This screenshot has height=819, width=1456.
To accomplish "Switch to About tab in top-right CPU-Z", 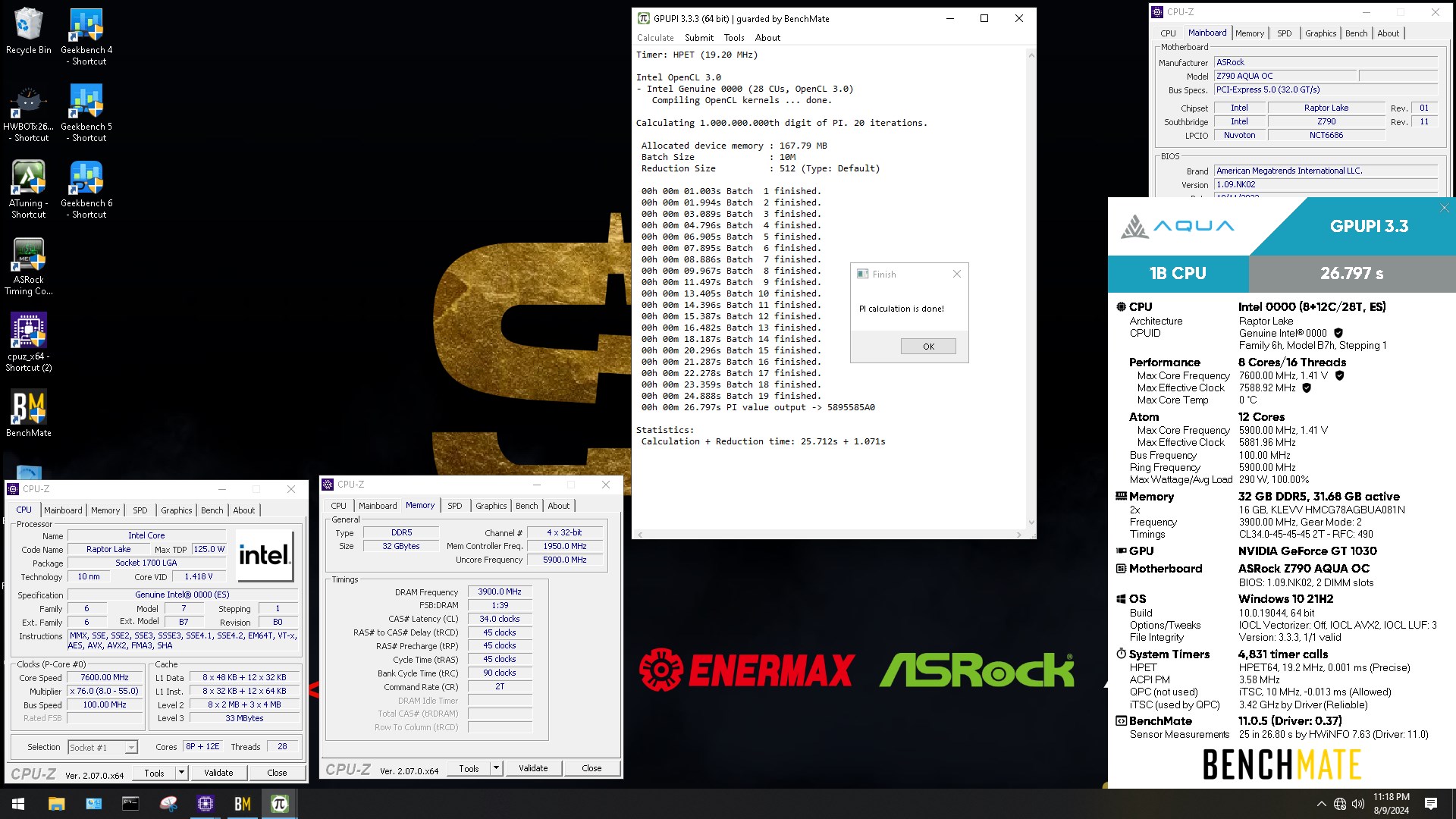I will (1389, 33).
